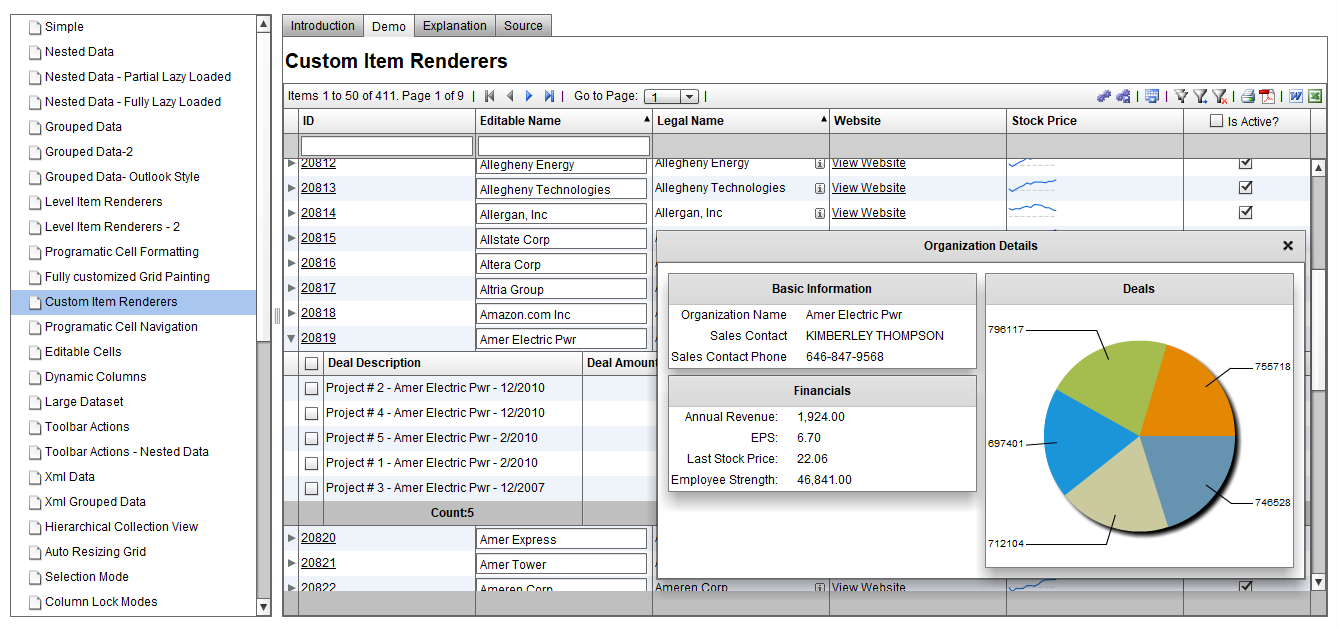Expand row 20818 details
The image size is (1338, 628).
[x=292, y=313]
